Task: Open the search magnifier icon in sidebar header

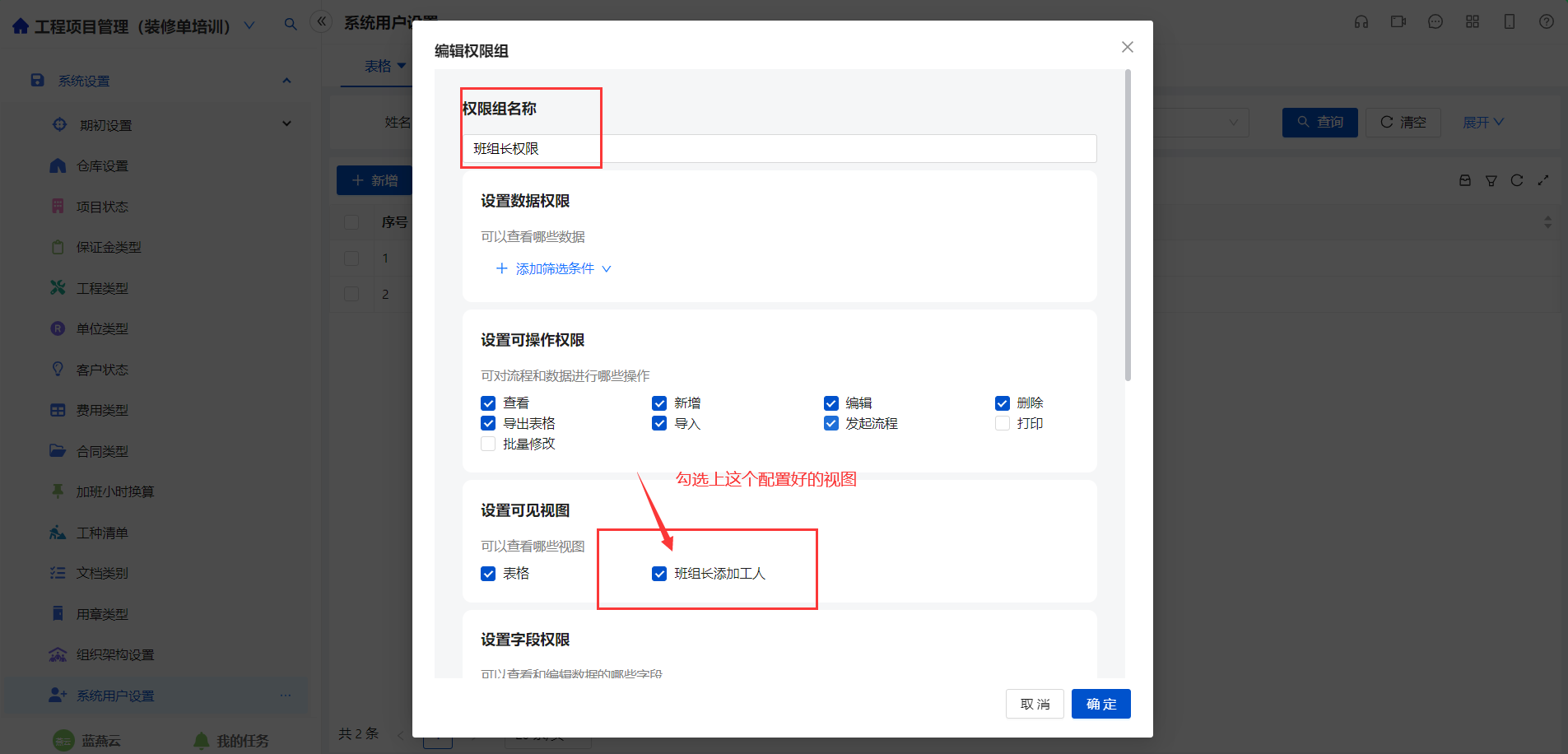Action: coord(291,25)
